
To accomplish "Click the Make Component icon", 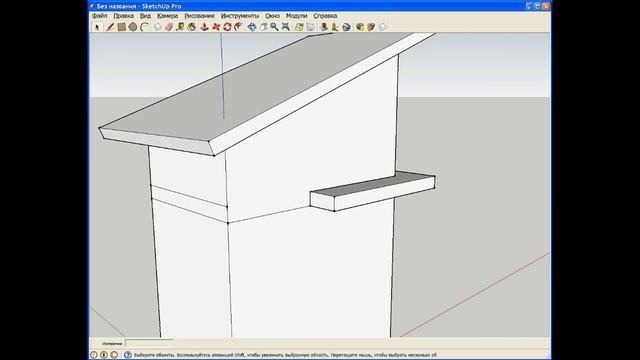I will pos(158,27).
